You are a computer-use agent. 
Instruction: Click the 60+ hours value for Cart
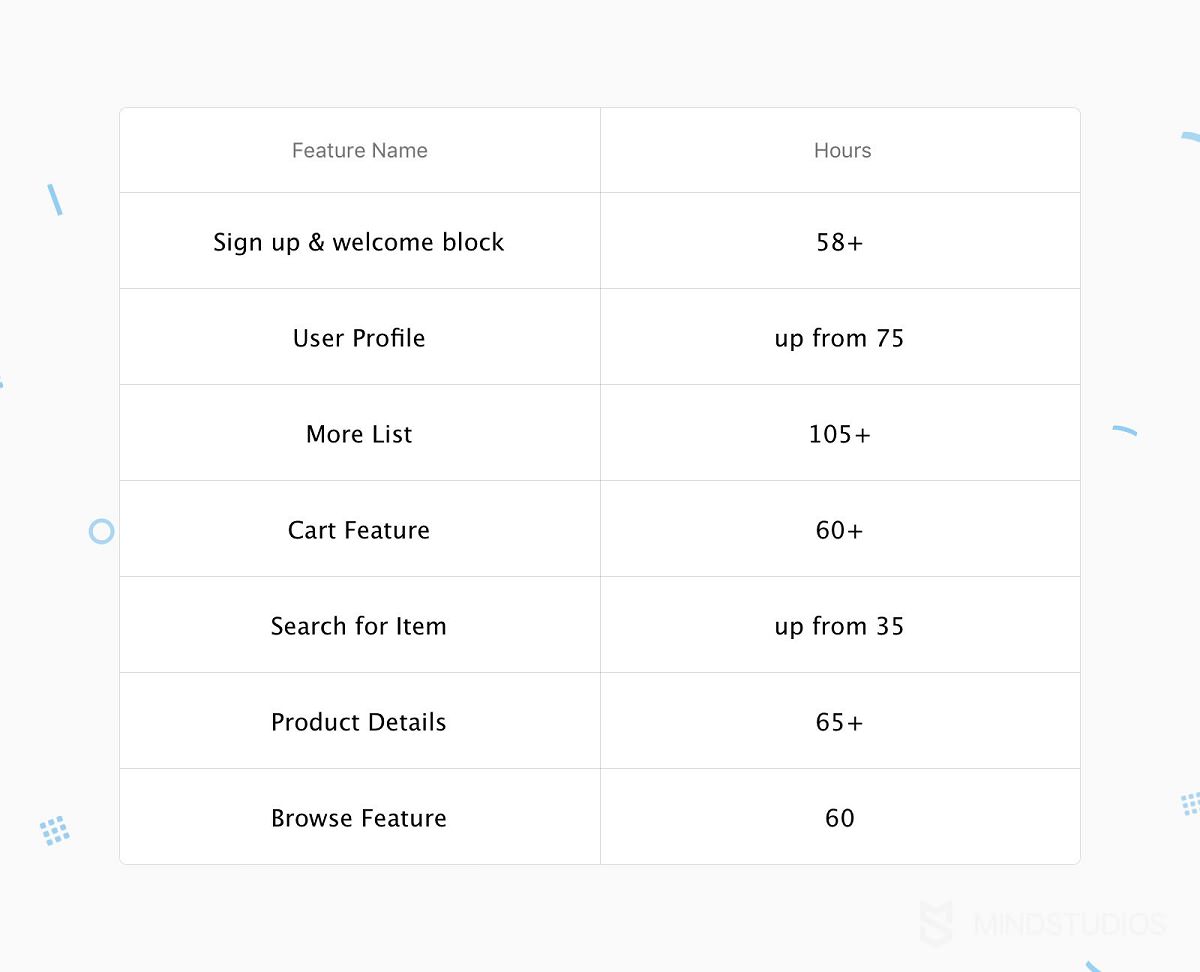pos(839,530)
